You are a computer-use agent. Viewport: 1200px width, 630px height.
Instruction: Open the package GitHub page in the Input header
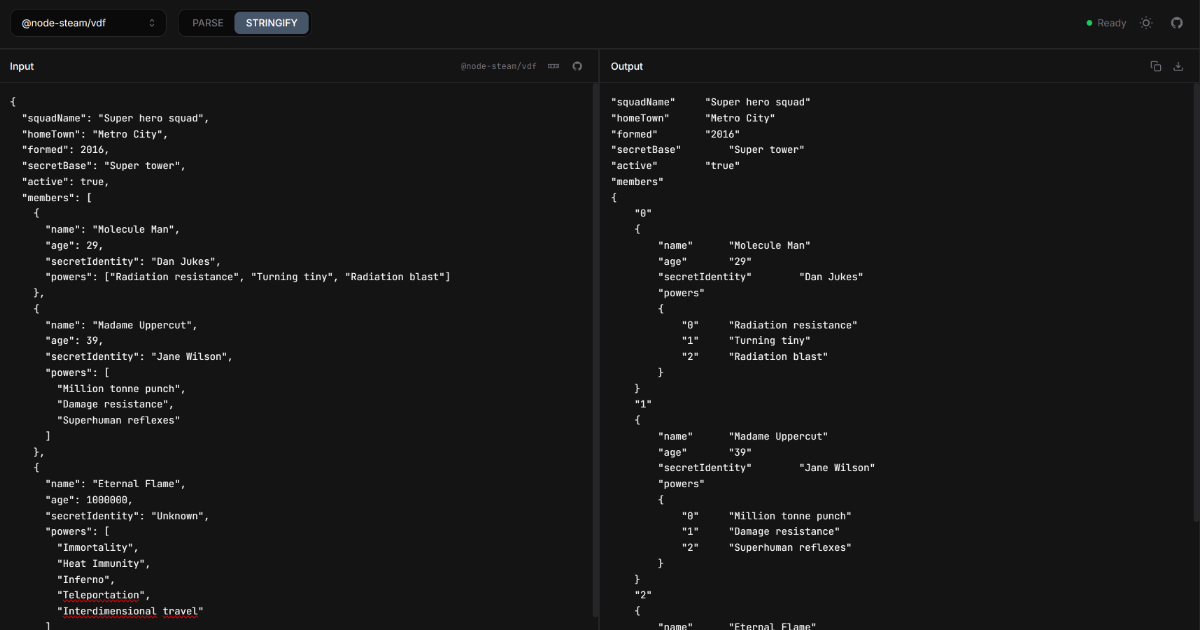pos(576,66)
